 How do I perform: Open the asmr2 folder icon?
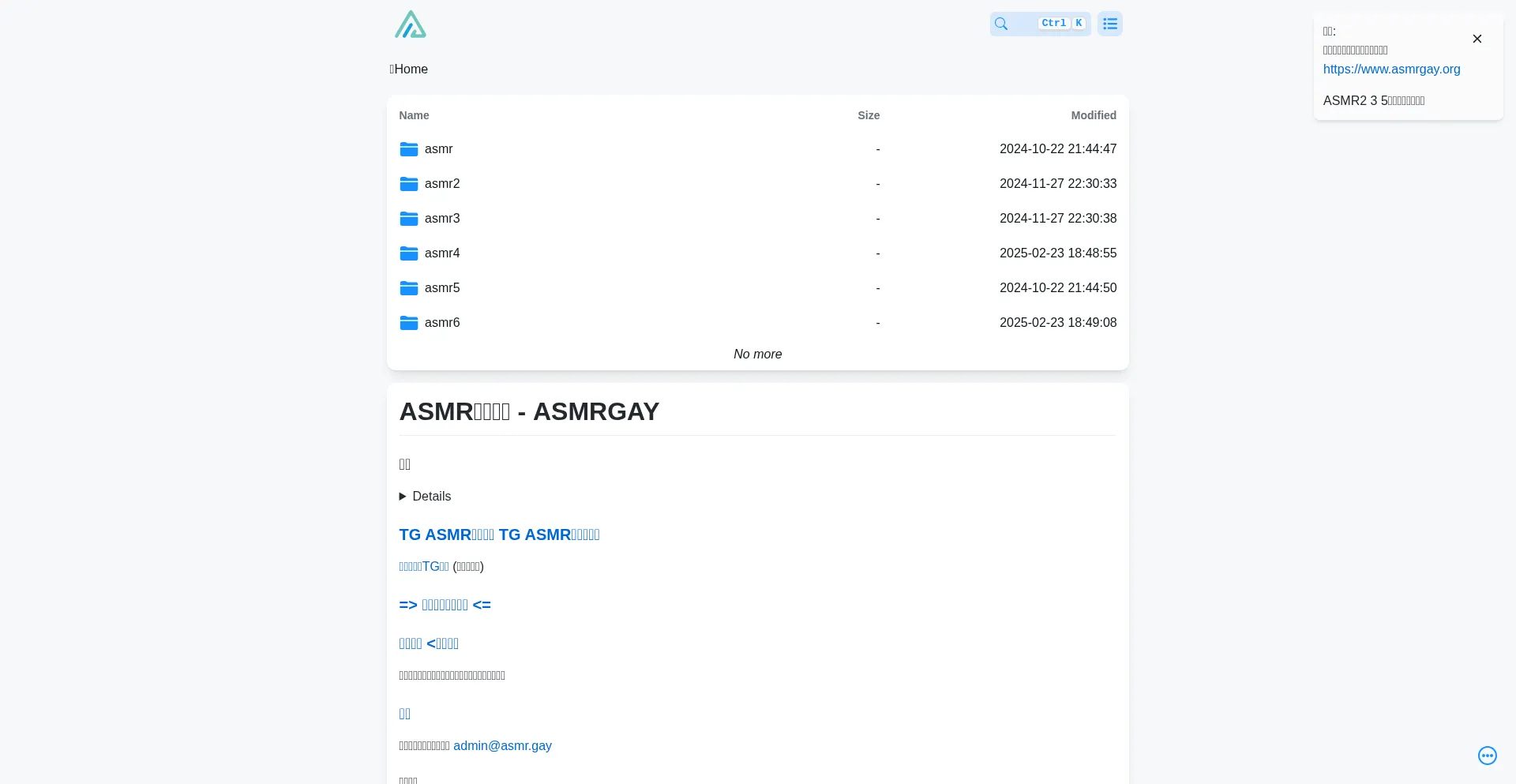408,184
